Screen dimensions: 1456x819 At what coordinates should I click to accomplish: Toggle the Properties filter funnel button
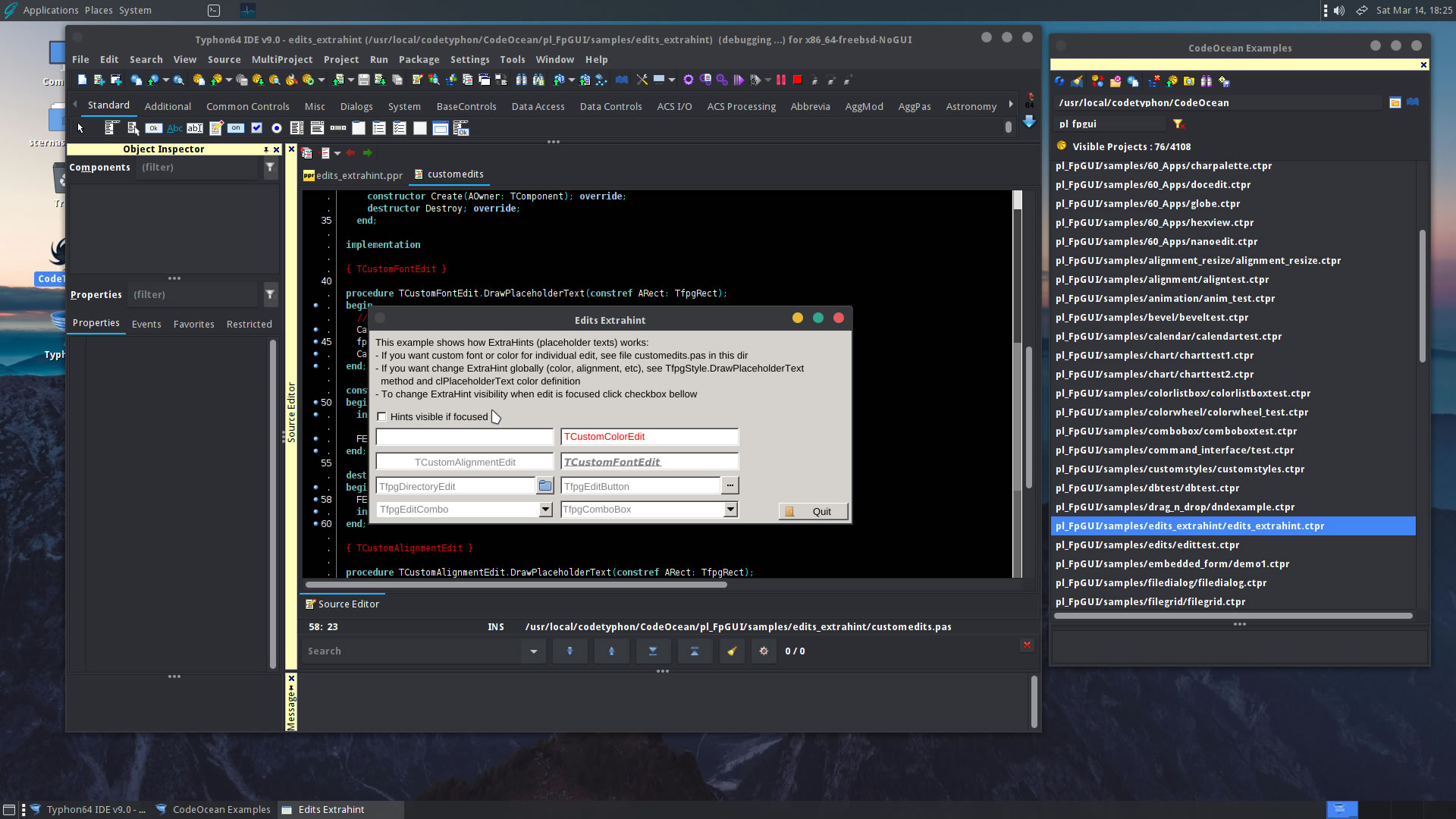point(270,294)
